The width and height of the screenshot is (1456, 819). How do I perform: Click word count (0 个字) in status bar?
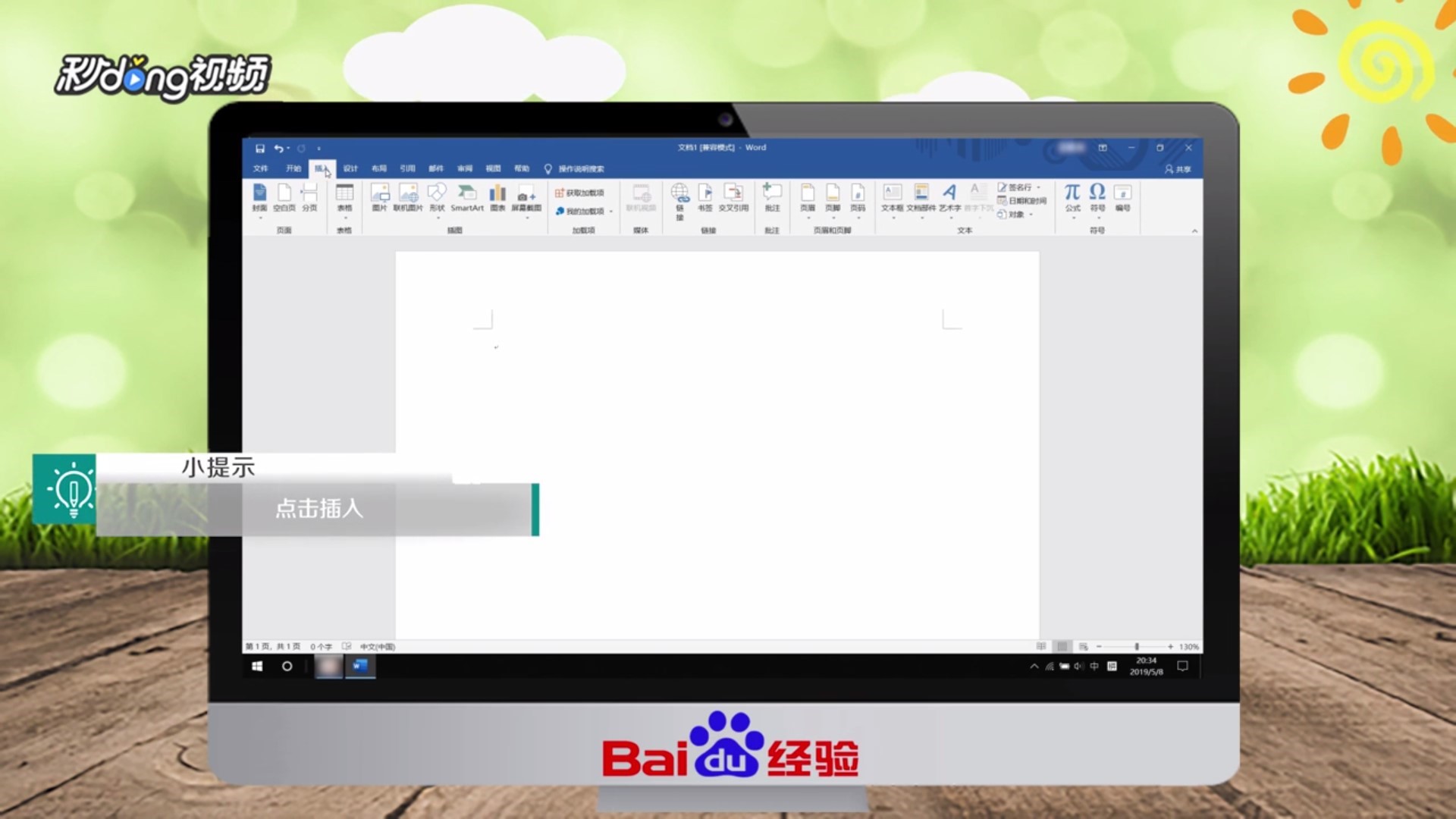click(x=321, y=647)
